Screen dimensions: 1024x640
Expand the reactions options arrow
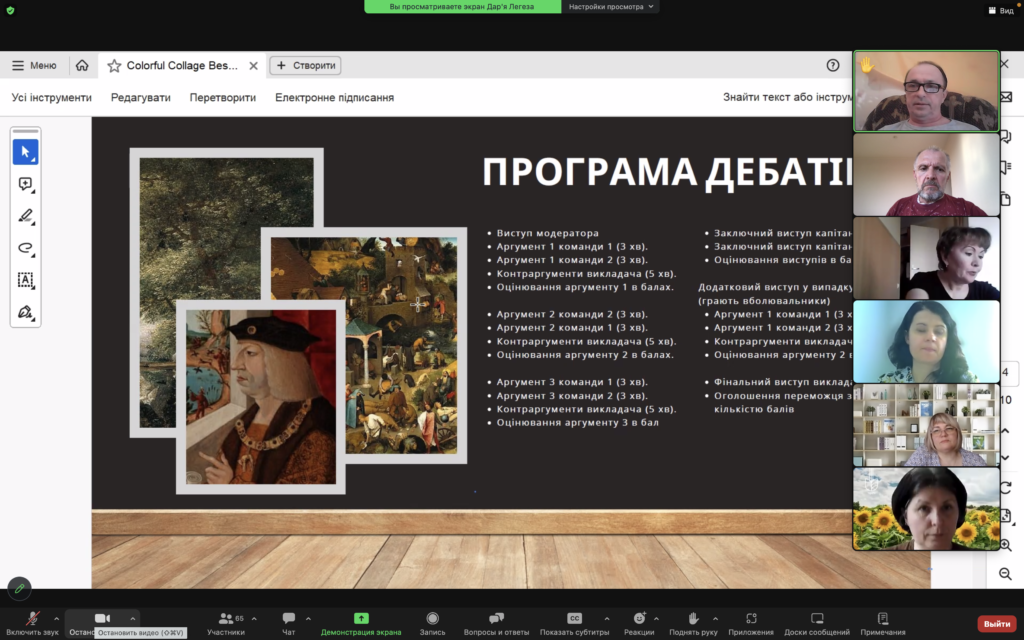[656, 618]
